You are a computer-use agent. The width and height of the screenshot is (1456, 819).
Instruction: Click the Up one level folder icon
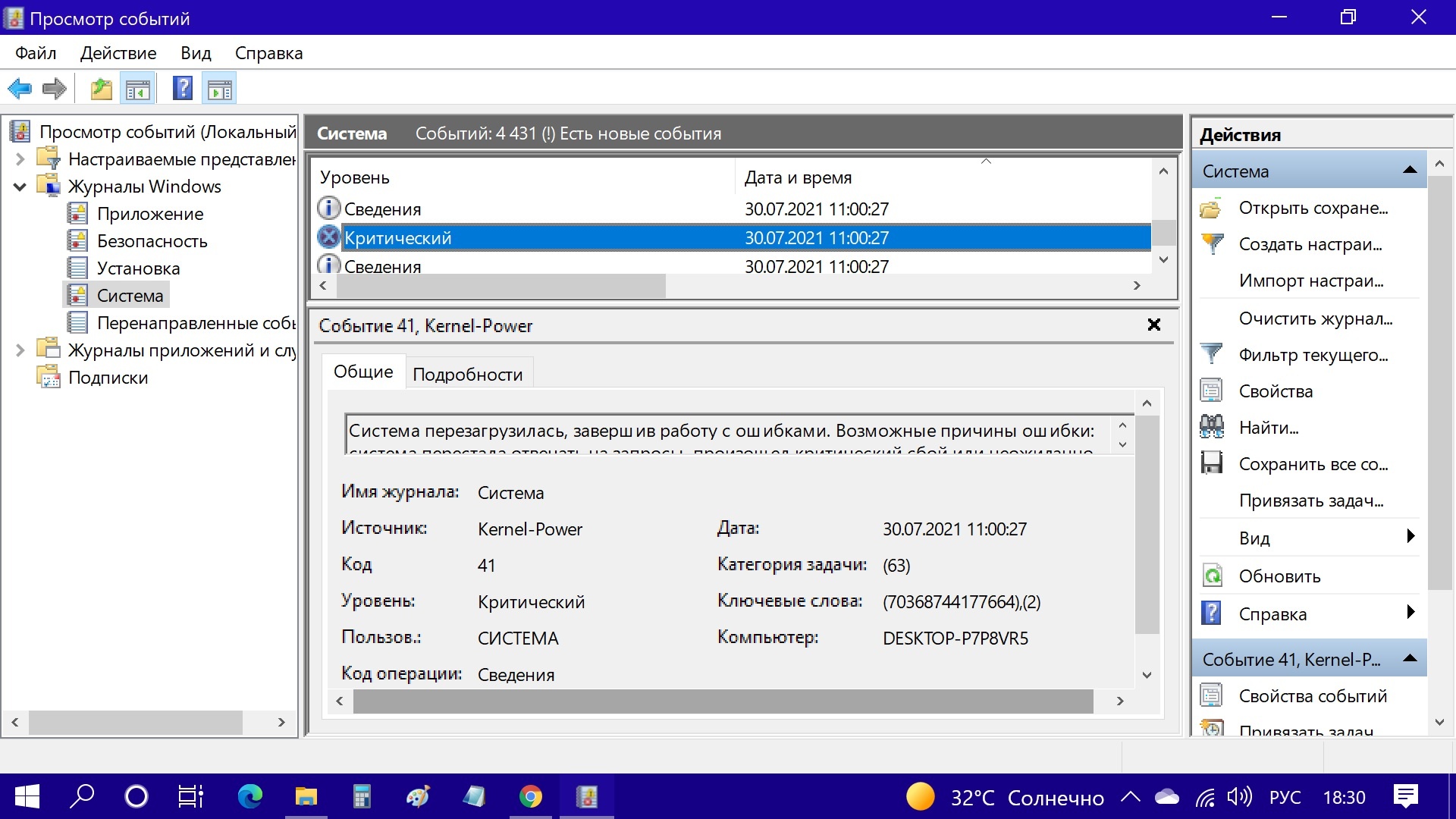tap(101, 89)
